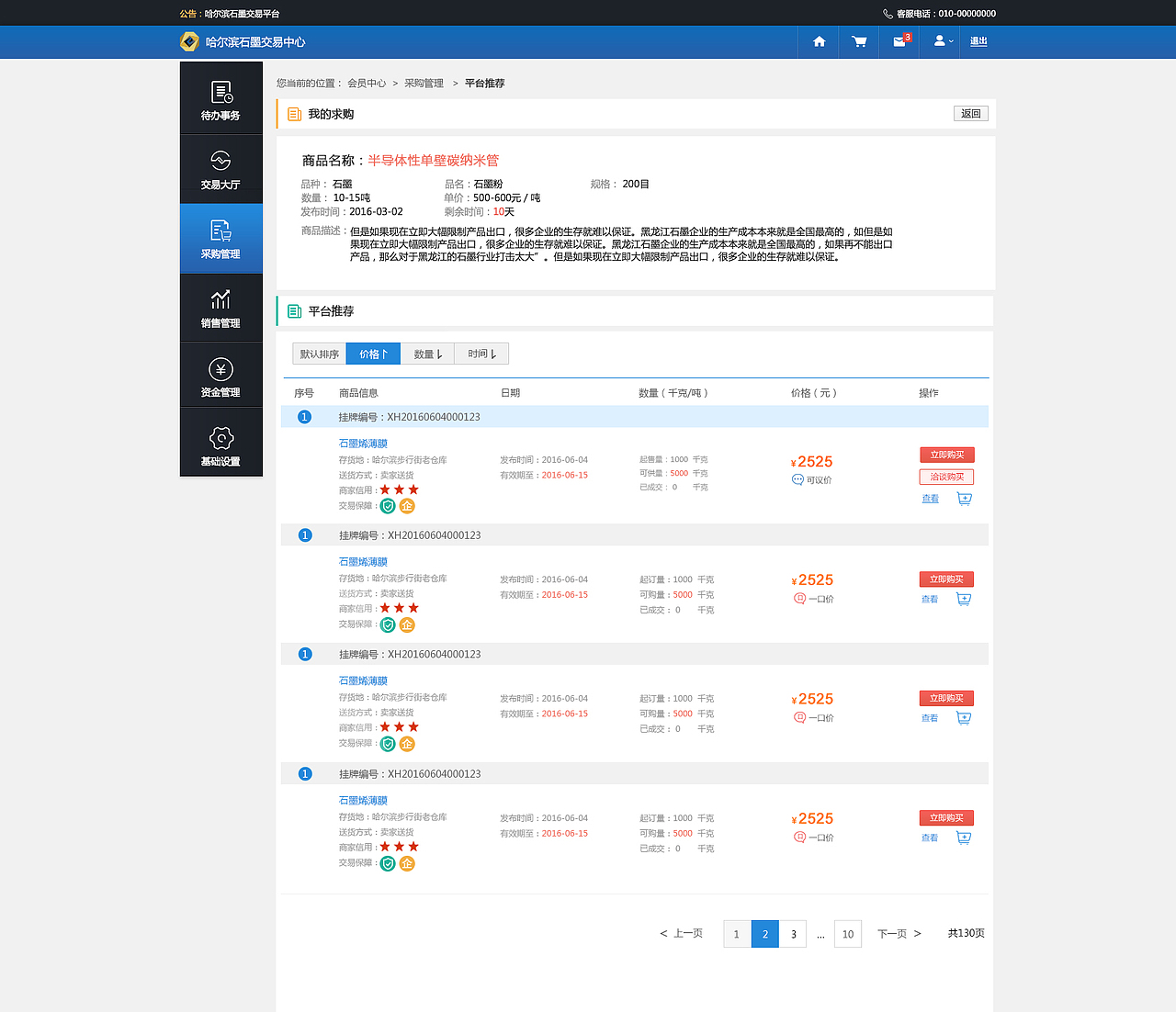Click 查看 in the fourth listing
The height and width of the screenshot is (1012, 1176).
(x=930, y=838)
